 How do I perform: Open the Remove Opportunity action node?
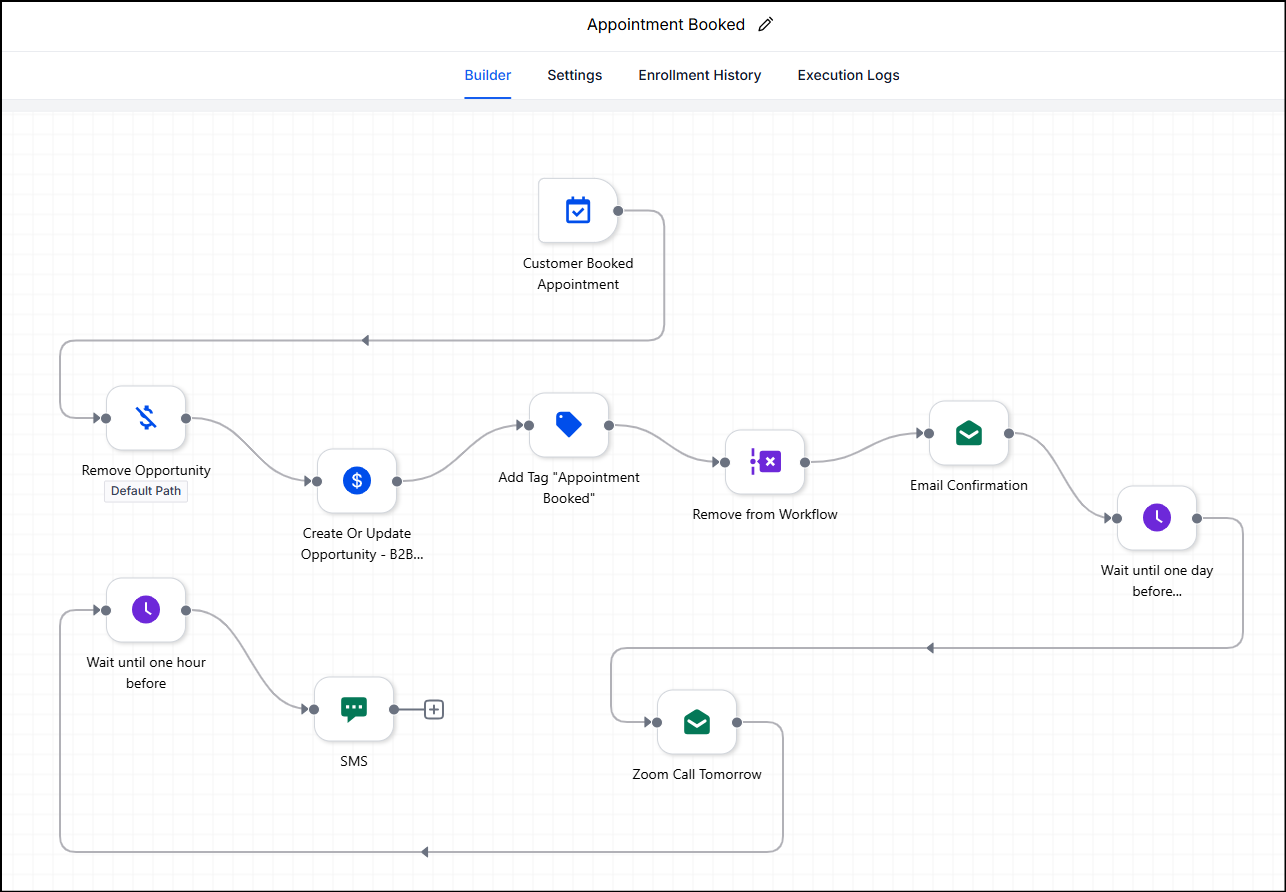[146, 418]
